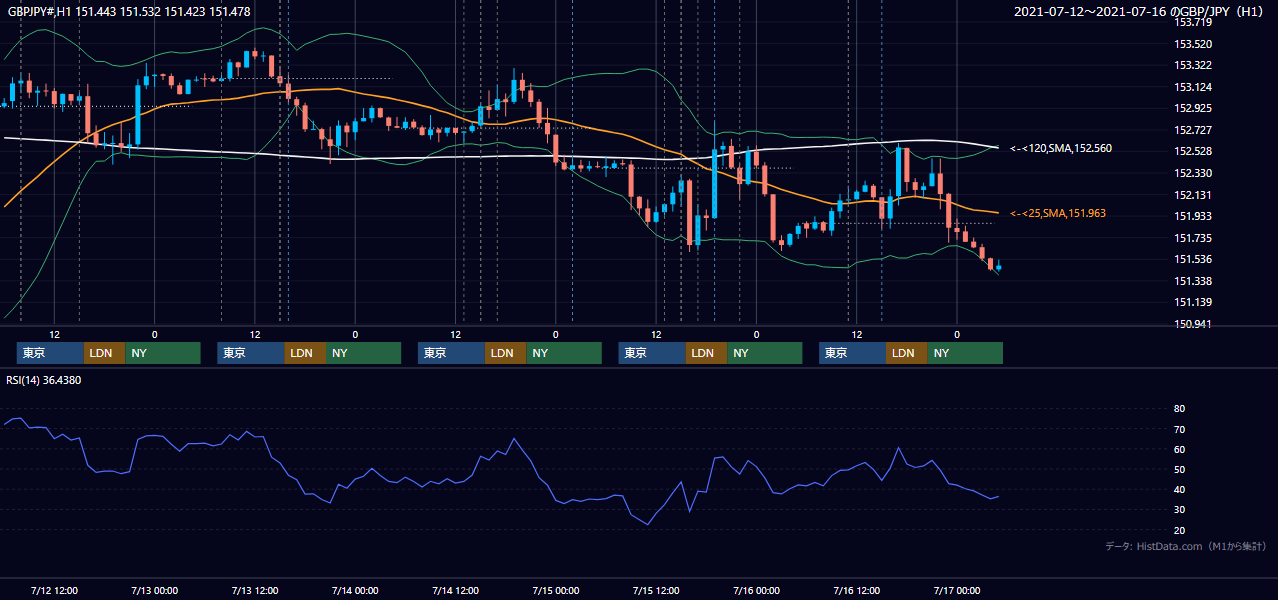The width and height of the screenshot is (1278, 600).
Task: Click the HistData.com data source credit
Action: [1186, 546]
